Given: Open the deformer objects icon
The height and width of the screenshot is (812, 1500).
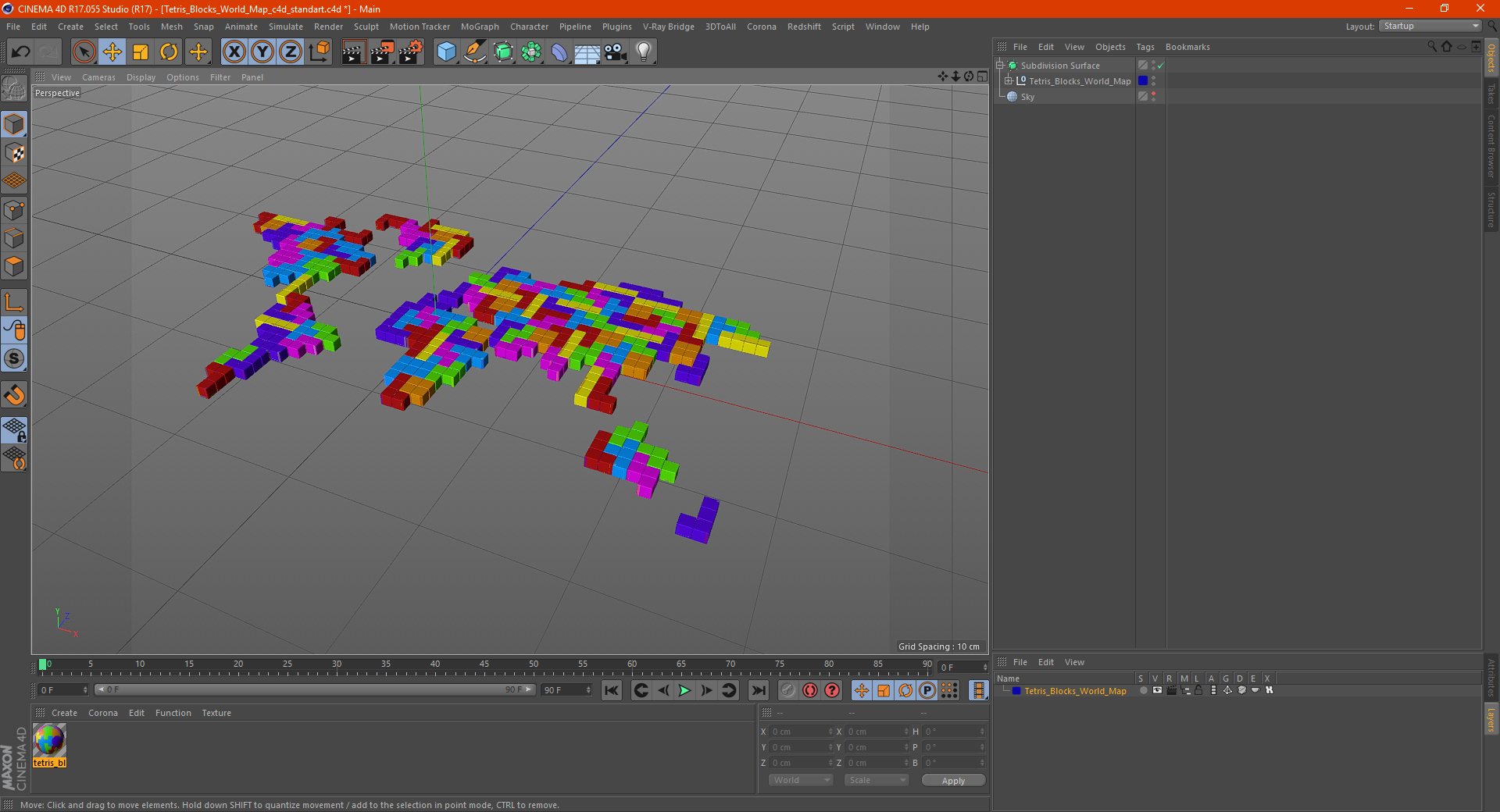Looking at the screenshot, I should [559, 52].
